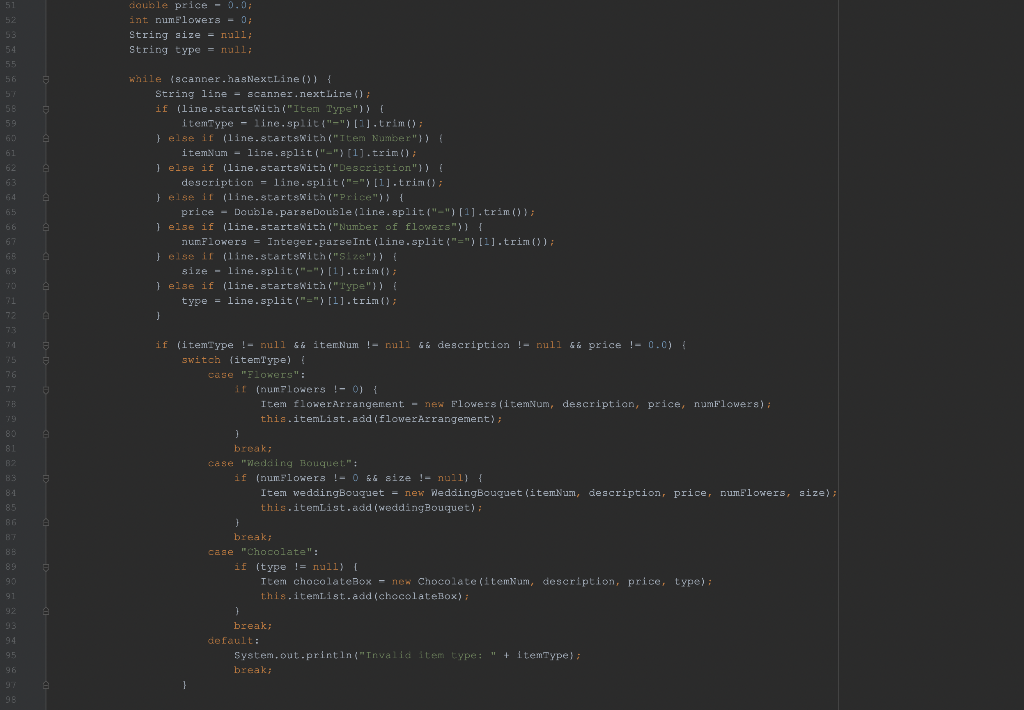Collapse the switch itemType statement fold
Image resolution: width=1024 pixels, height=710 pixels.
click(x=47, y=359)
